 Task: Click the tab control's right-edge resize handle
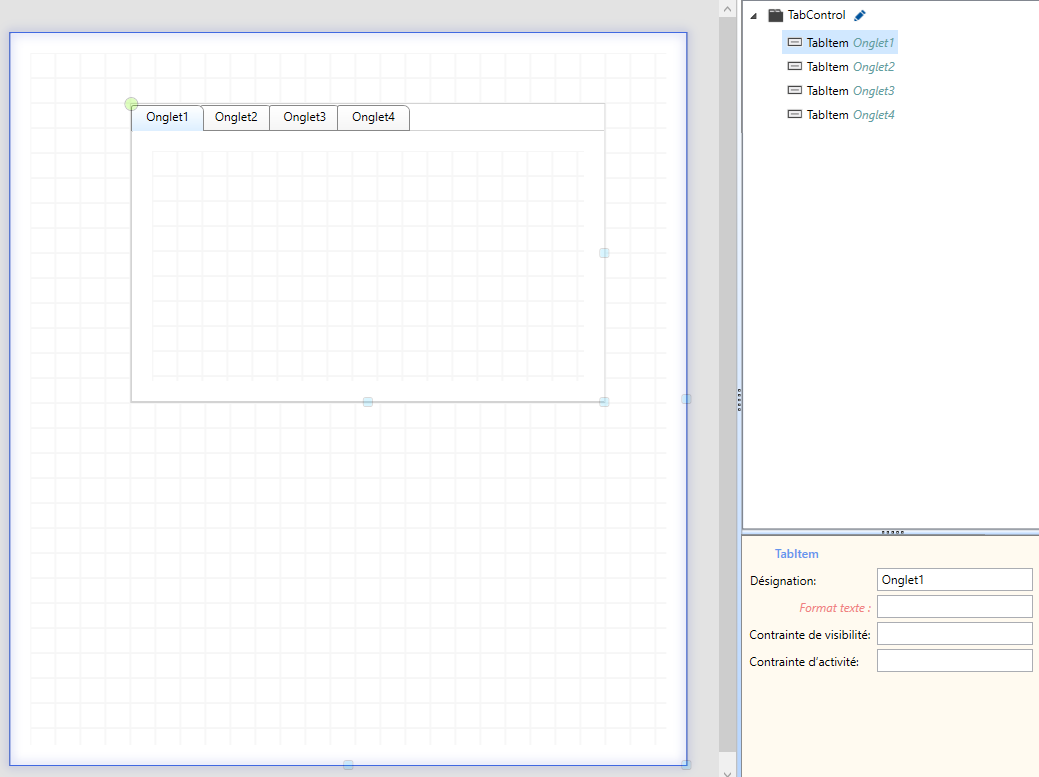click(604, 253)
